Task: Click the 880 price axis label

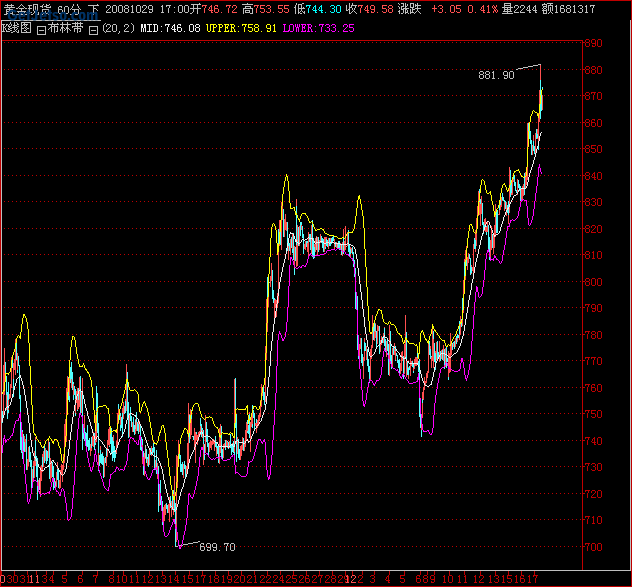Action: (594, 70)
